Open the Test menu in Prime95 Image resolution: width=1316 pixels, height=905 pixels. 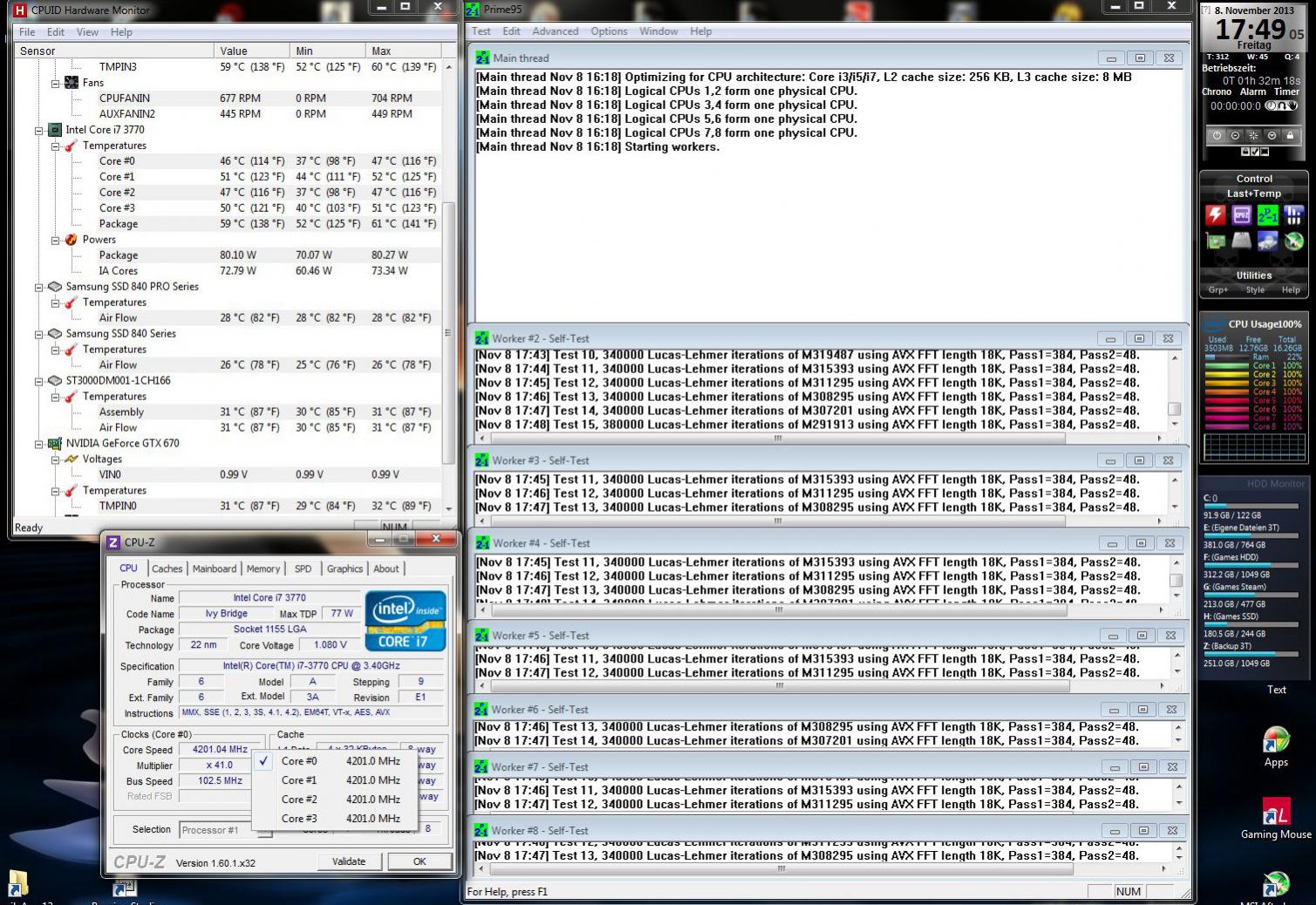(481, 31)
